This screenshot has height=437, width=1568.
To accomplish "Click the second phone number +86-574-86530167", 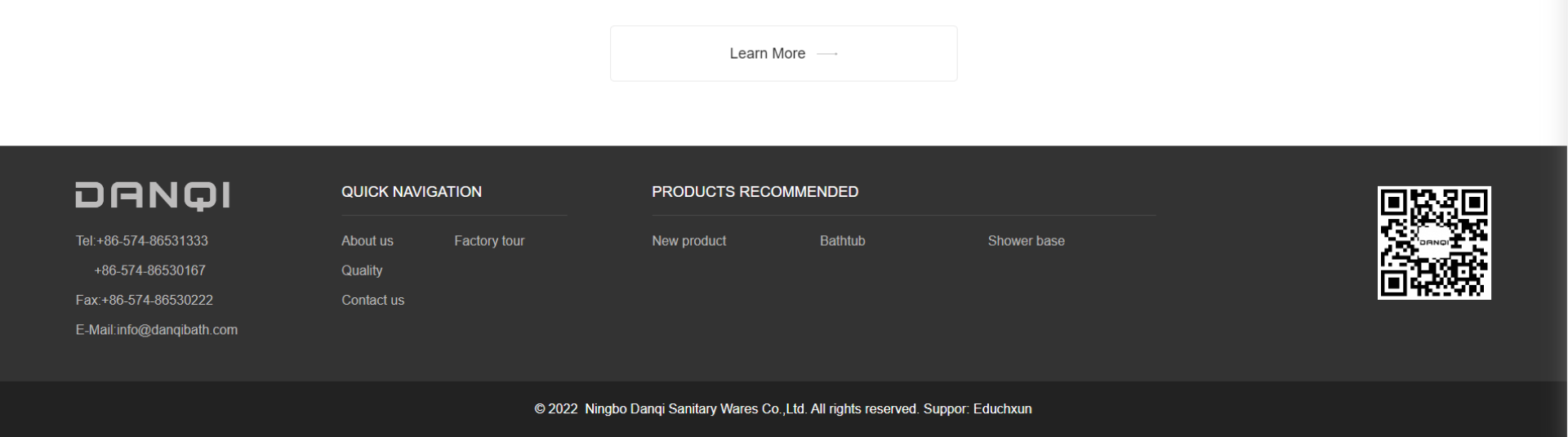I will tap(149, 270).
